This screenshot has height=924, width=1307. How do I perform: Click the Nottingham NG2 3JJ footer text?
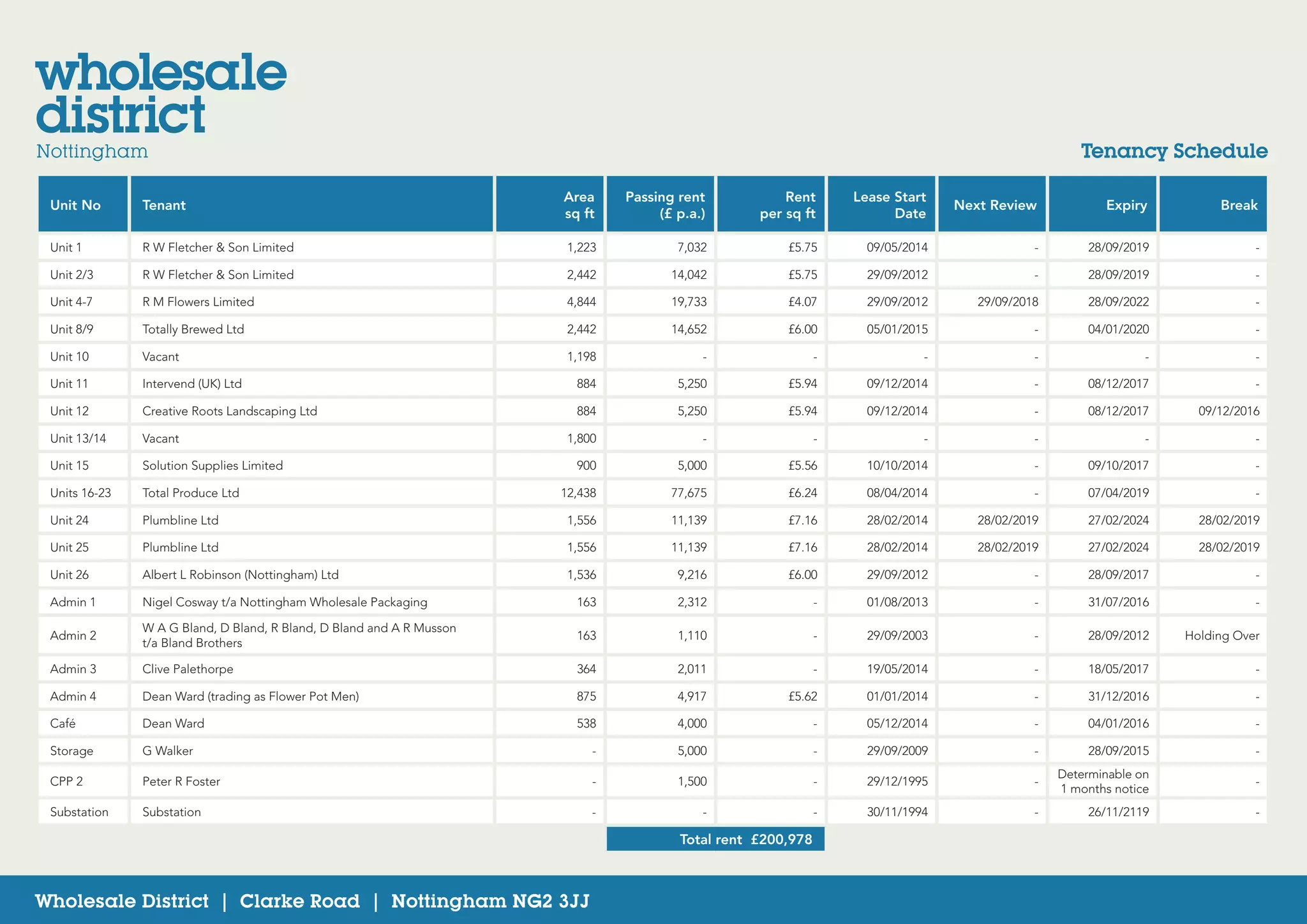click(489, 901)
